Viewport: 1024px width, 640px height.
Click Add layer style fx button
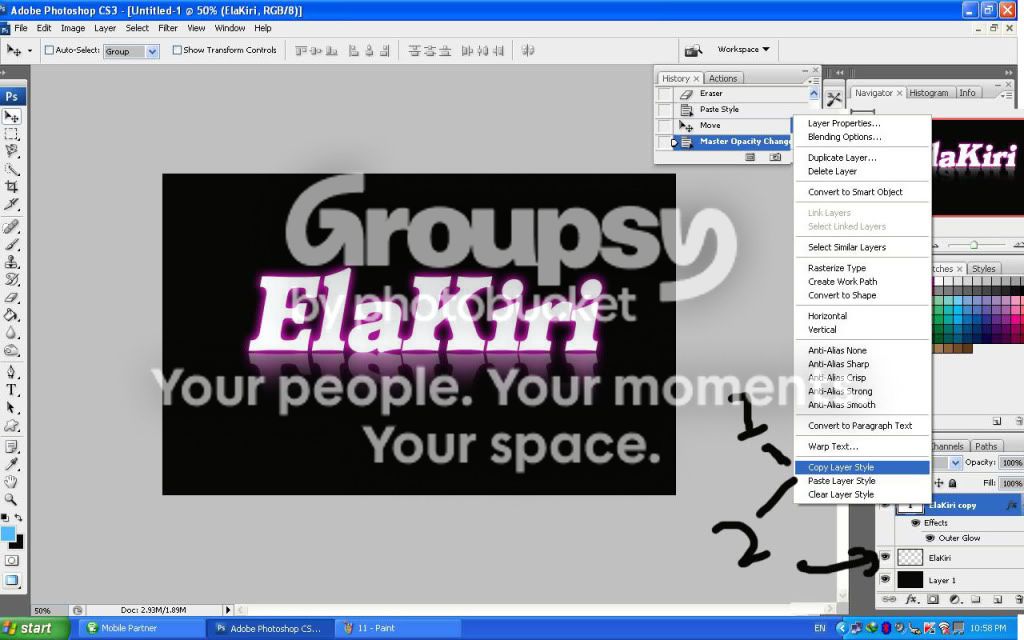(912, 599)
